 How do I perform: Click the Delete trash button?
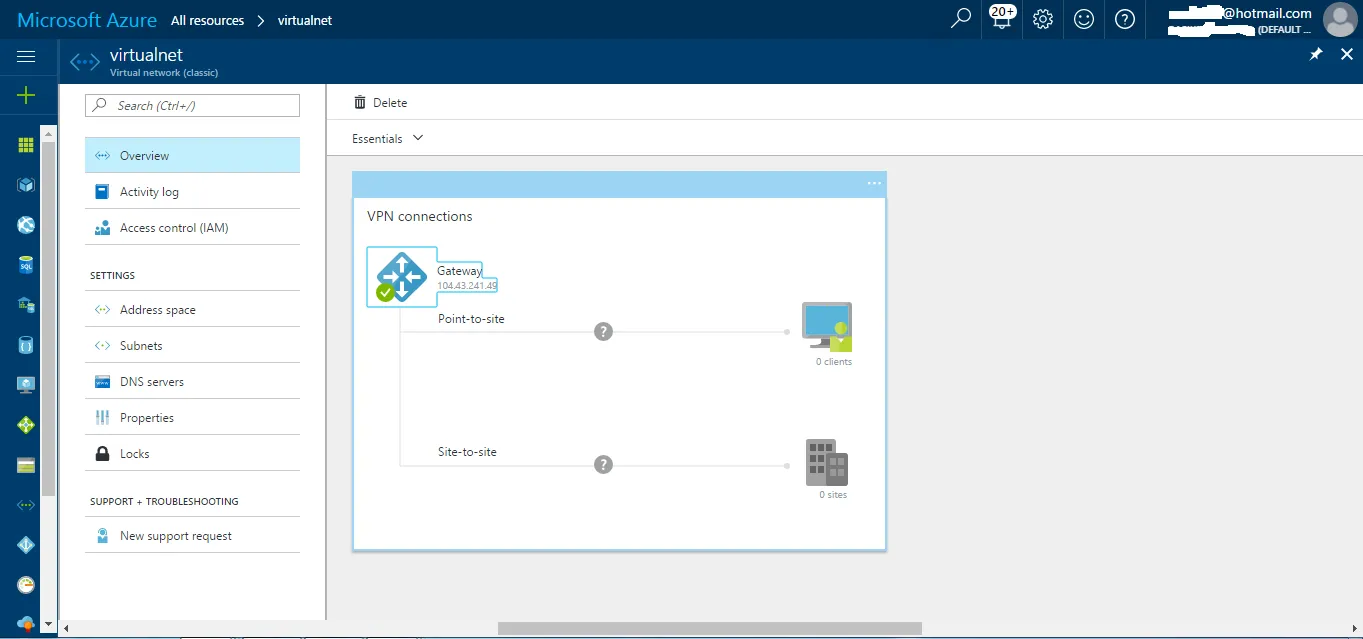click(x=380, y=102)
